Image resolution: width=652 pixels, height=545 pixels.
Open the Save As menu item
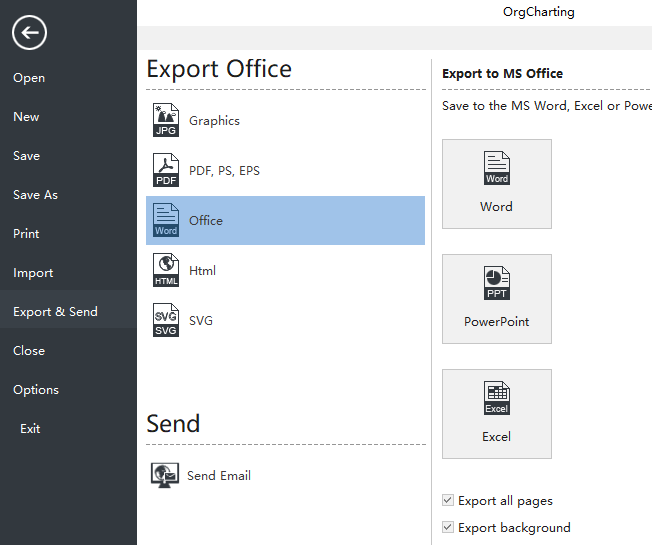36,195
